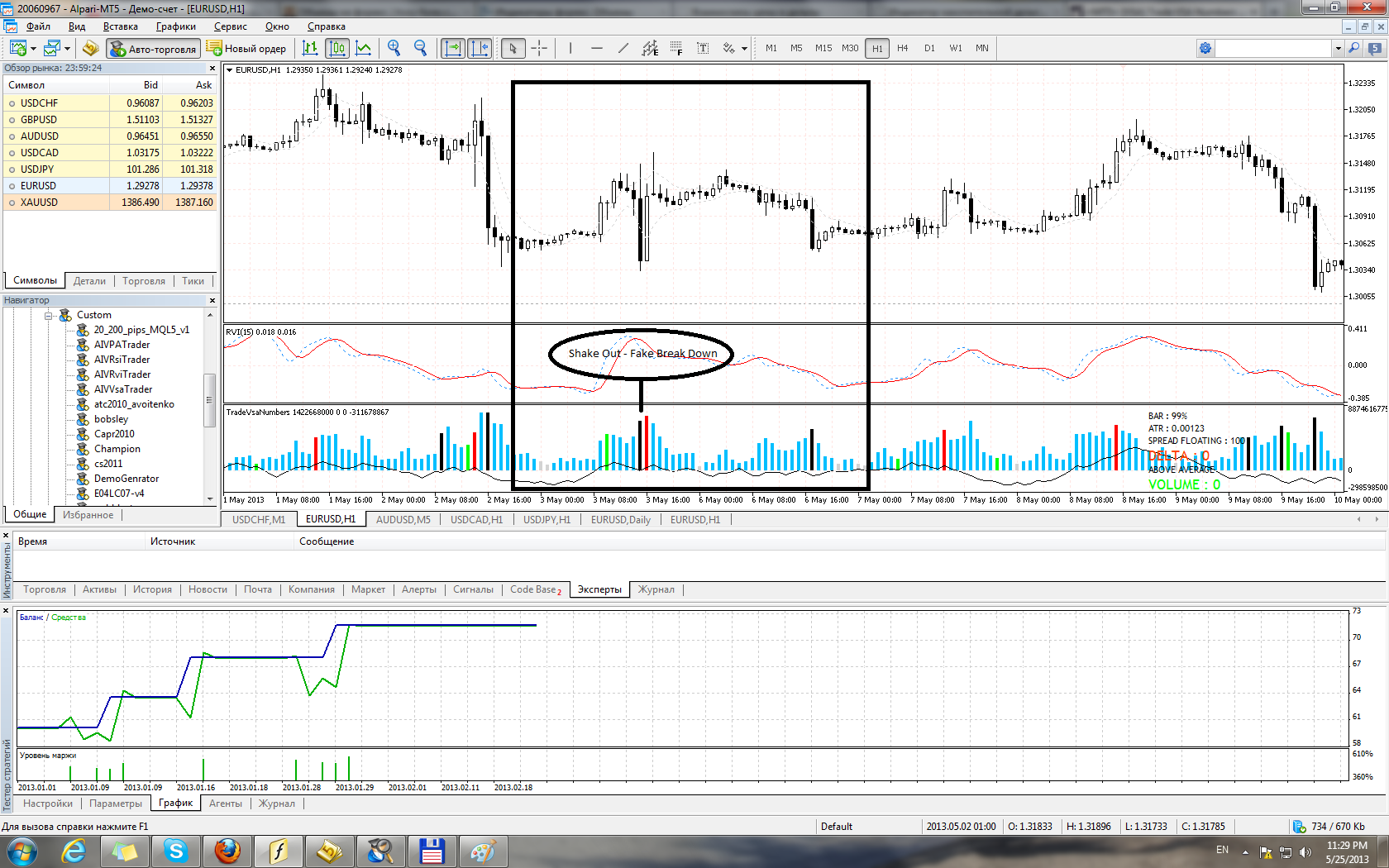Open Skype from the Windows taskbar
1389x868 pixels.
(176, 851)
